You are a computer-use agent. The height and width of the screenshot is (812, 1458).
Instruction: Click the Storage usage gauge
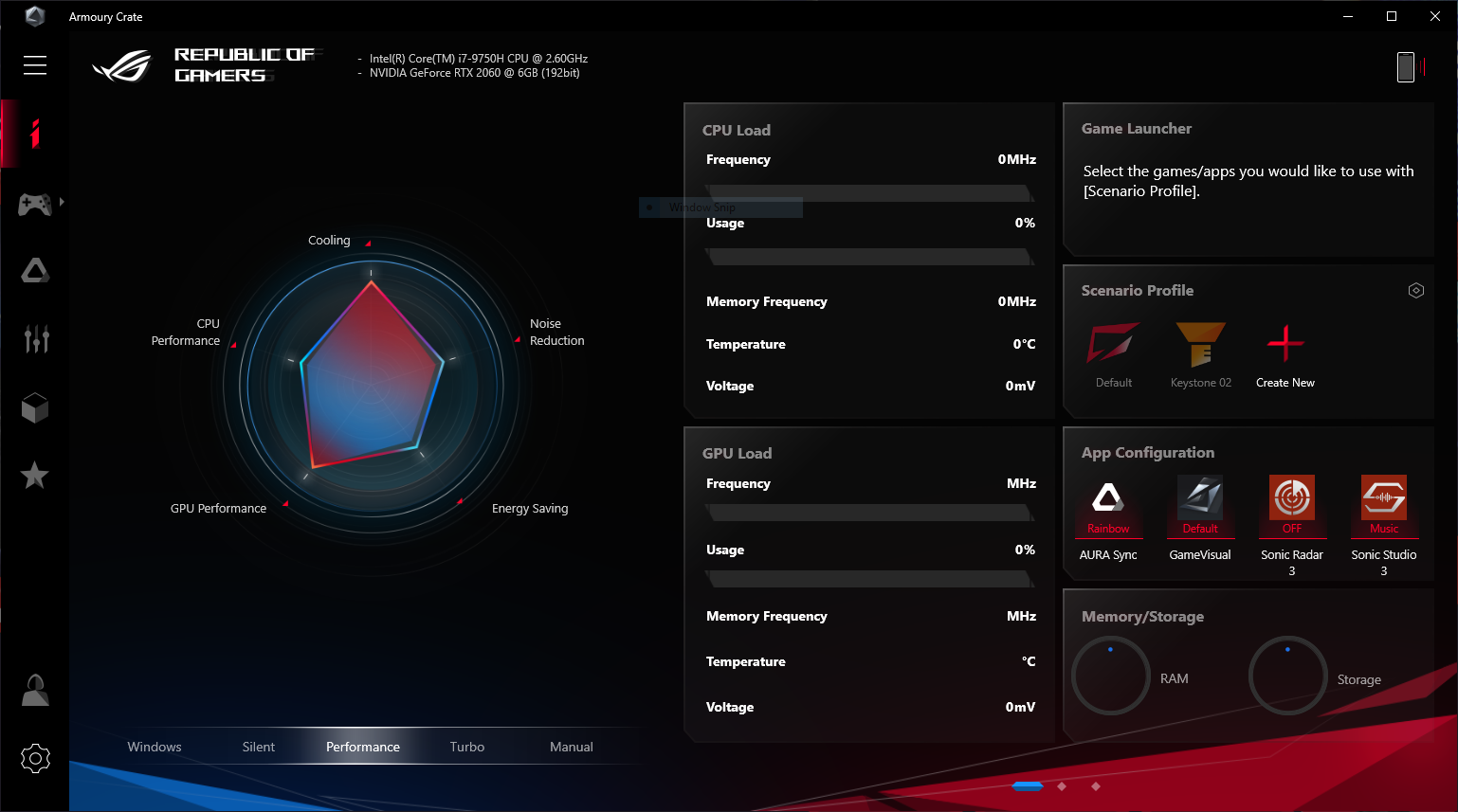click(1287, 676)
